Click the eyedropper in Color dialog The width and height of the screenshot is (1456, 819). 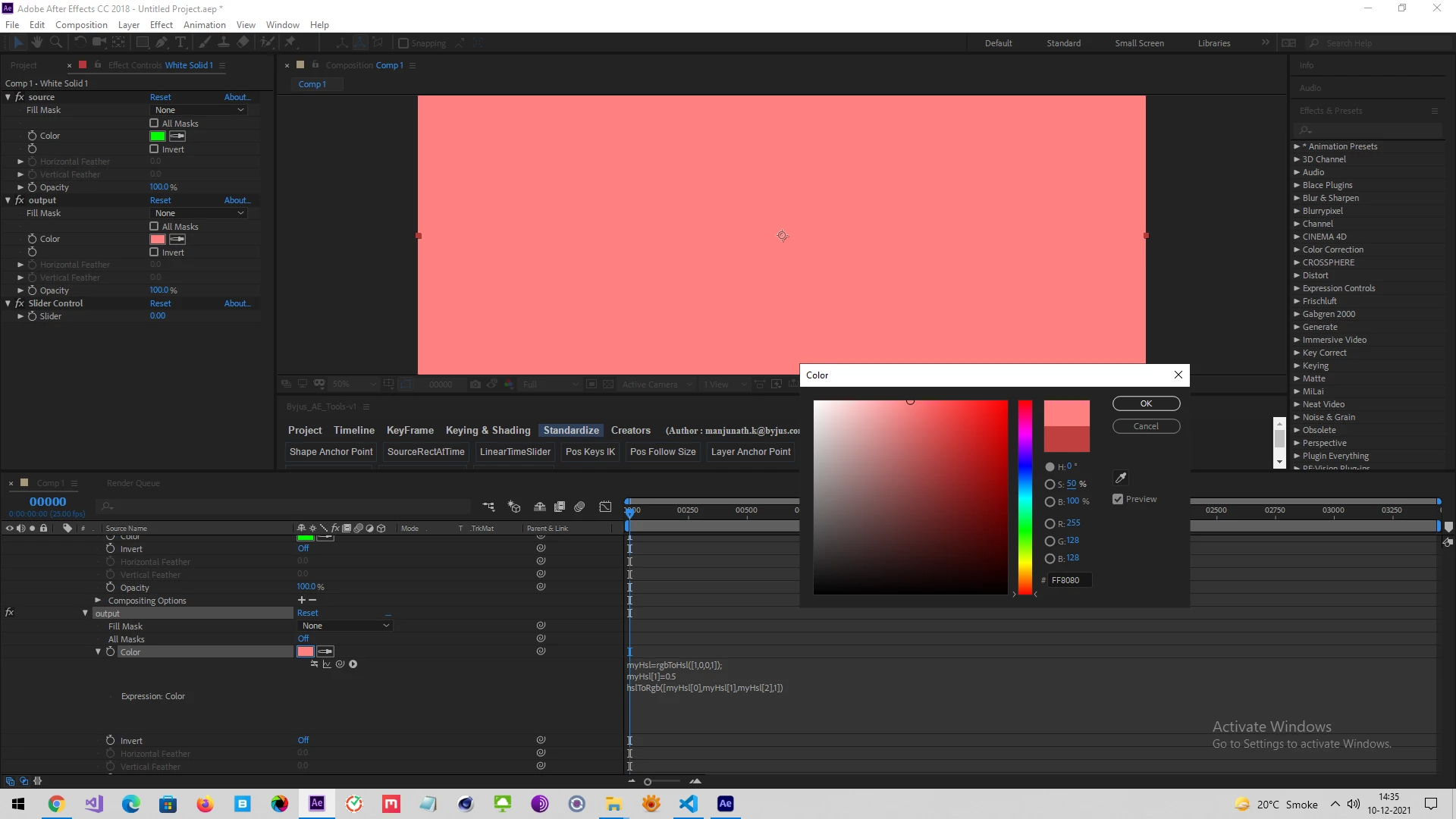(x=1121, y=478)
